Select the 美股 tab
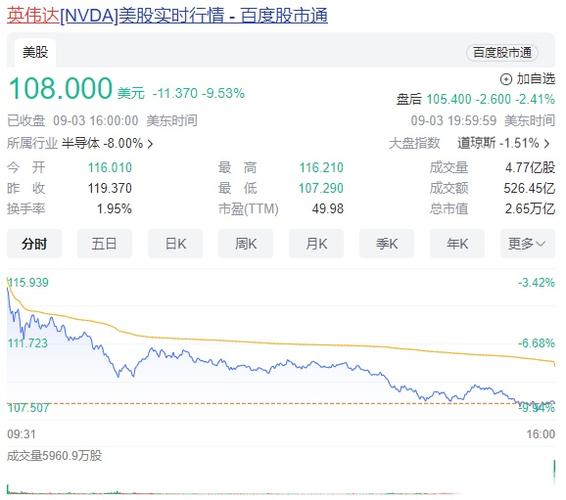The image size is (566, 500). [35, 52]
